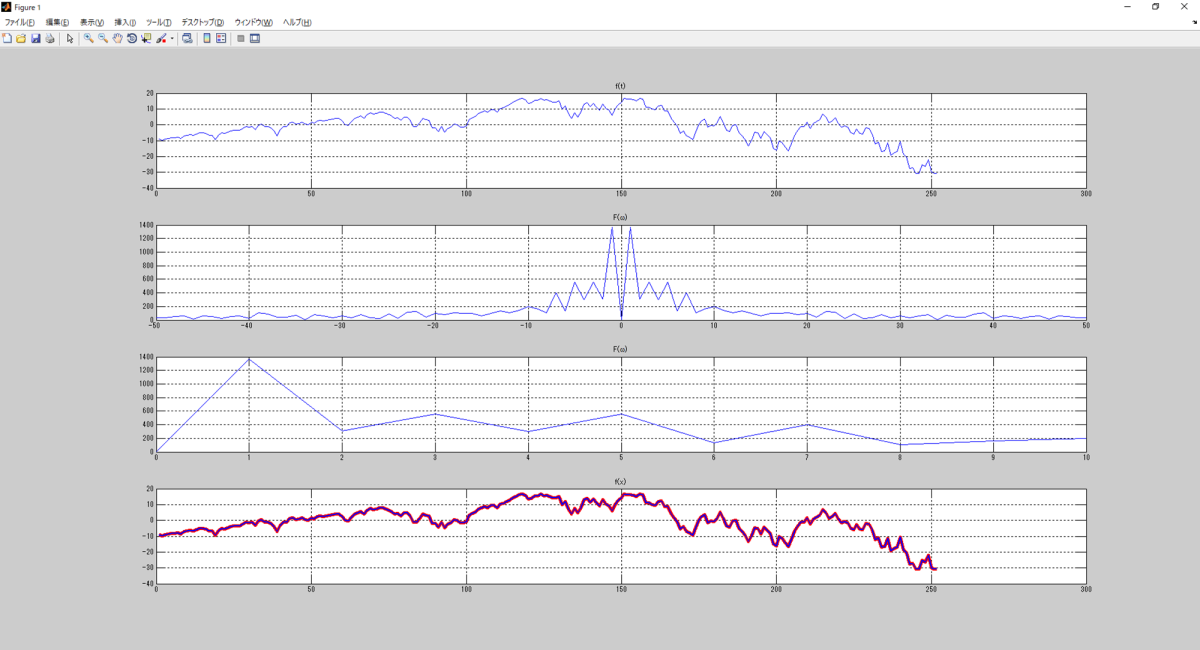Print the figure with the printer icon
The height and width of the screenshot is (650, 1200).
[x=49, y=38]
